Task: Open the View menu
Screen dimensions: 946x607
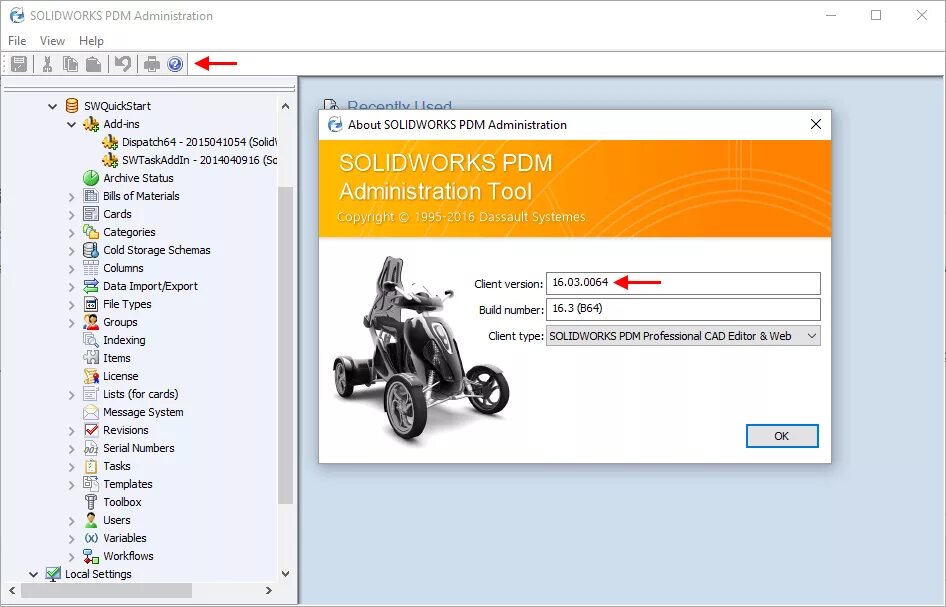Action: click(52, 40)
